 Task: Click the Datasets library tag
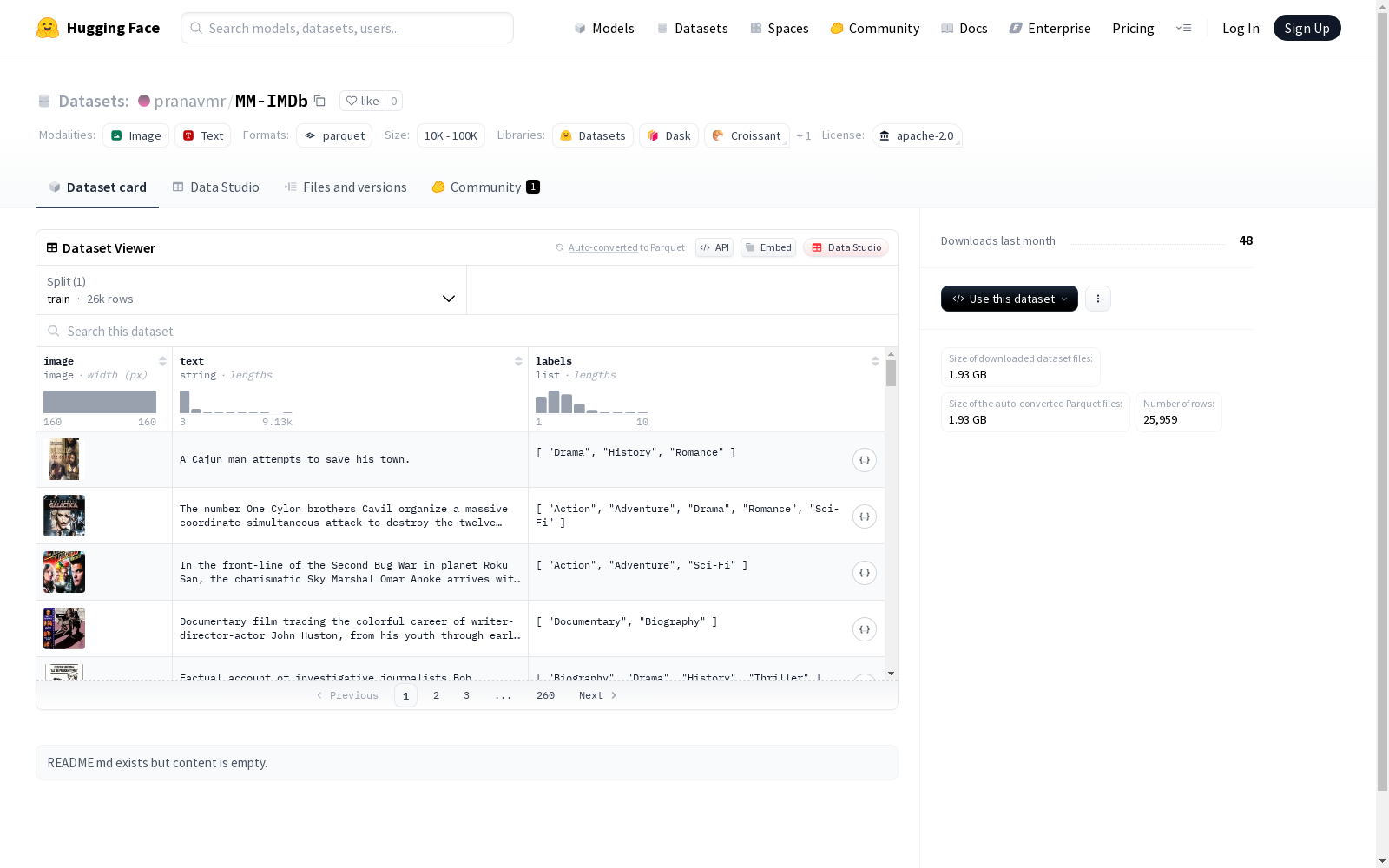(x=593, y=135)
